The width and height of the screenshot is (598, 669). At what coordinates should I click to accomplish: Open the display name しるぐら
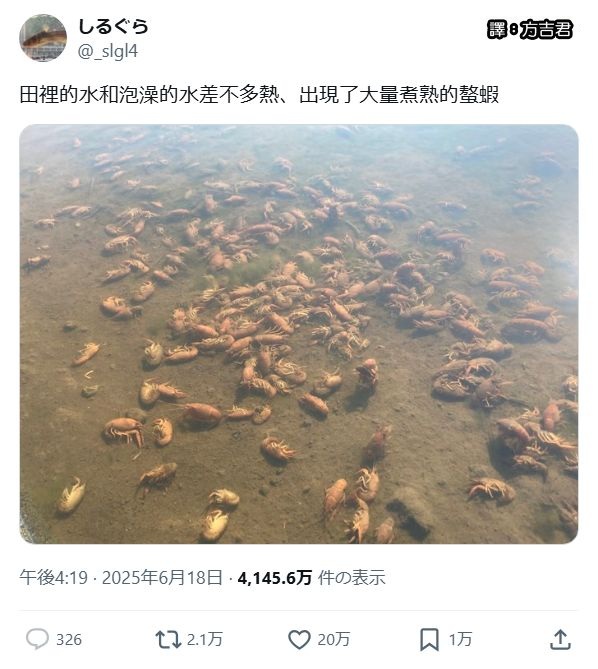point(113,26)
